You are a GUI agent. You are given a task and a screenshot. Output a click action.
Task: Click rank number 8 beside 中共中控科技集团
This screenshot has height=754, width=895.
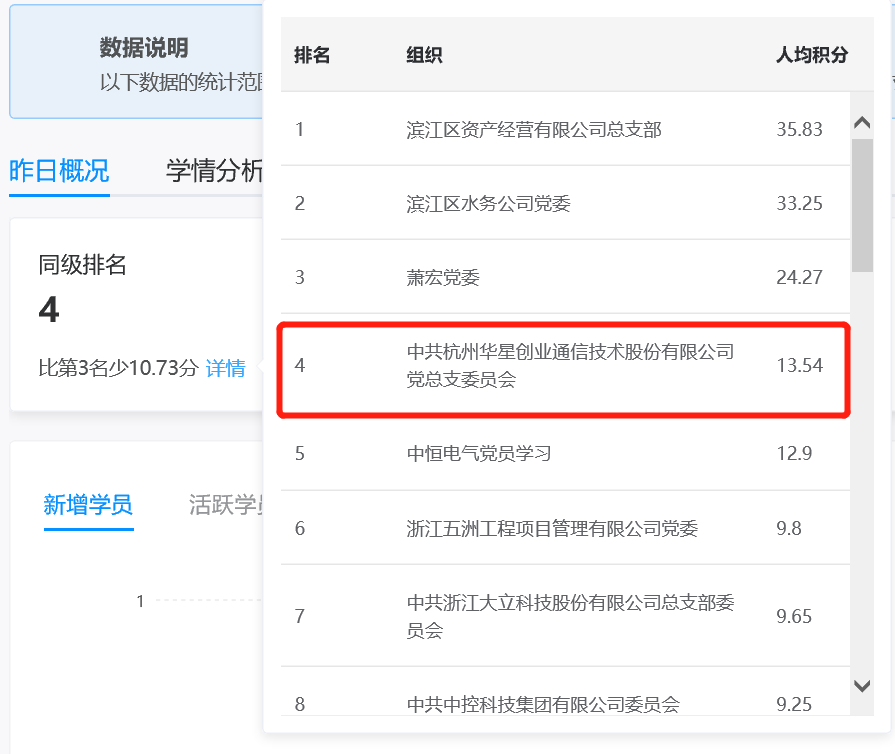[300, 705]
